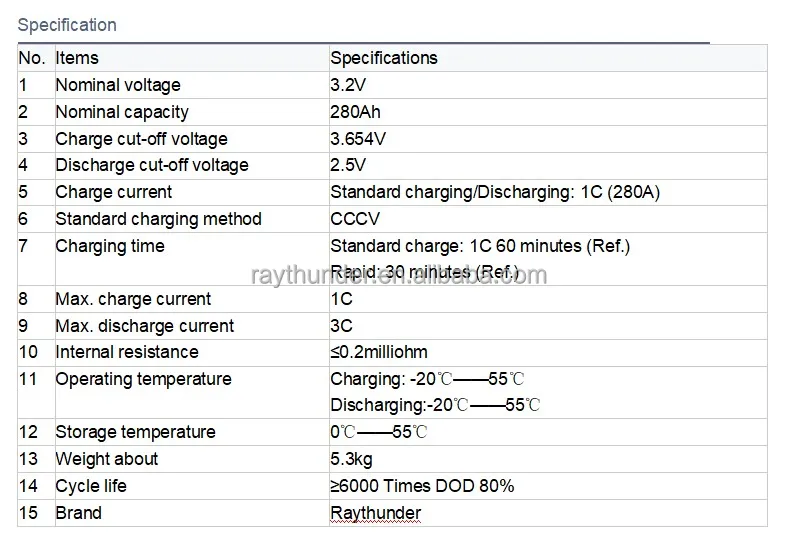Viewport: 797px width, 551px height.
Task: Select the 3C value cell
Action: click(341, 326)
